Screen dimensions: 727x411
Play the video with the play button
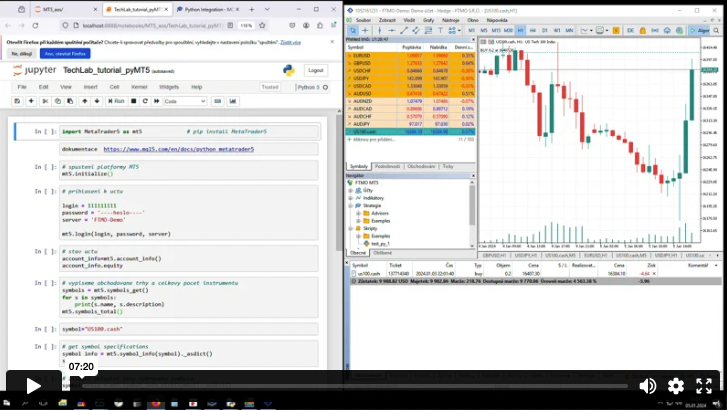pyautogui.click(x=33, y=385)
